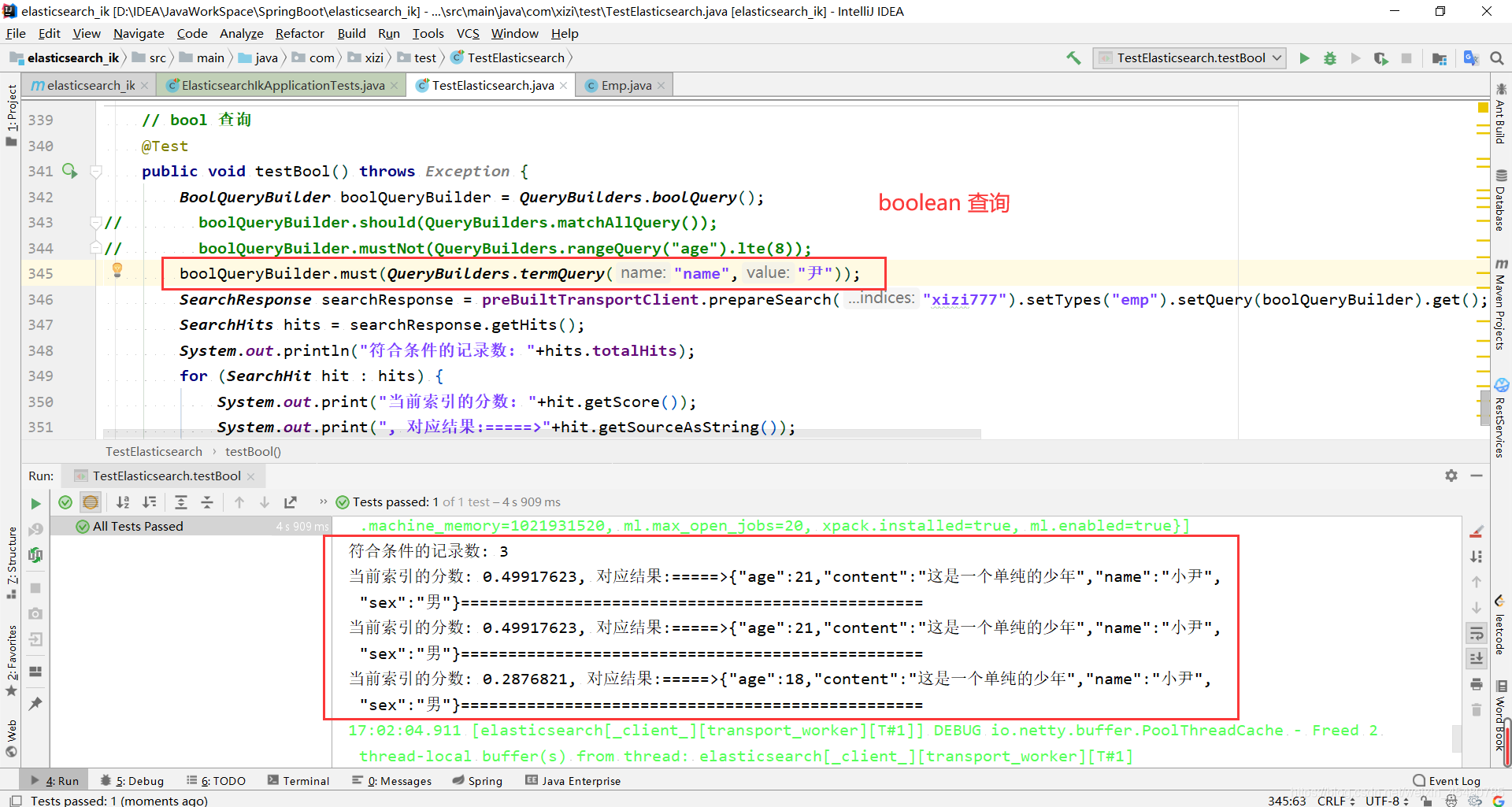The image size is (1512, 807).
Task: Open the Maven Projects side panel
Action: pos(1501,305)
